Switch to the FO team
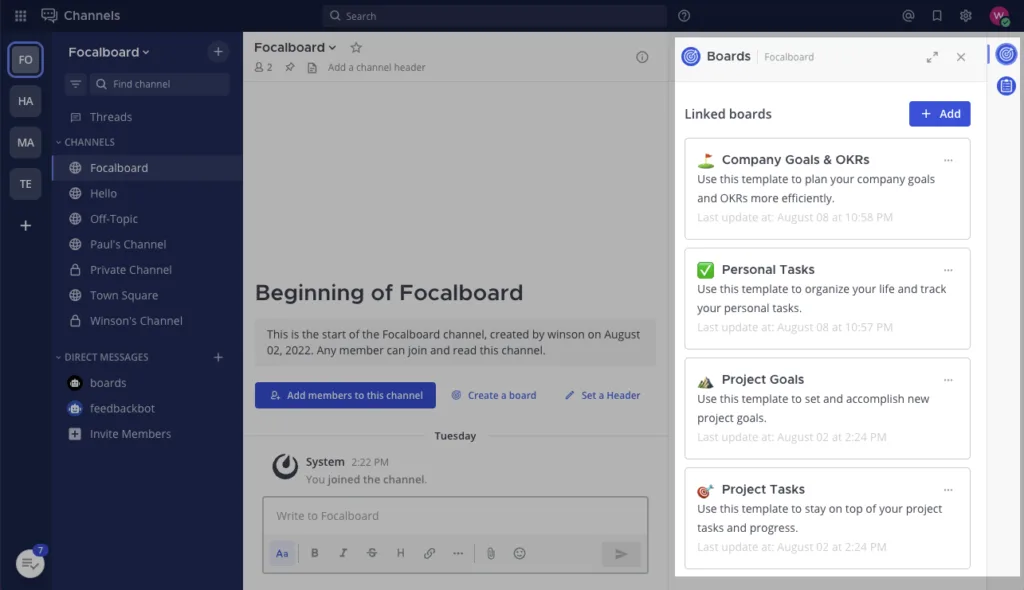 [x=25, y=59]
